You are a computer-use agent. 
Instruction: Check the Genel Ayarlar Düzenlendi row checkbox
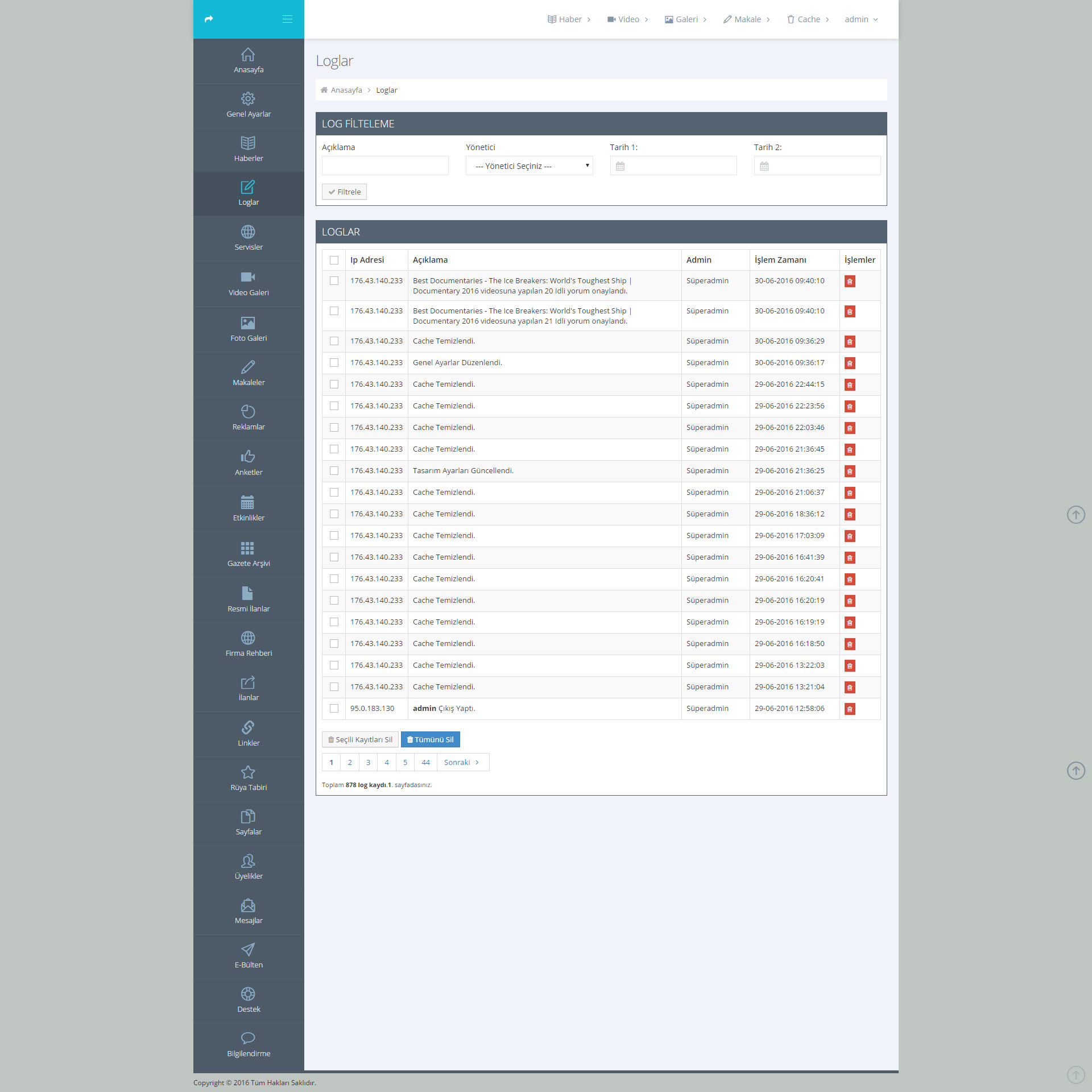tap(334, 363)
